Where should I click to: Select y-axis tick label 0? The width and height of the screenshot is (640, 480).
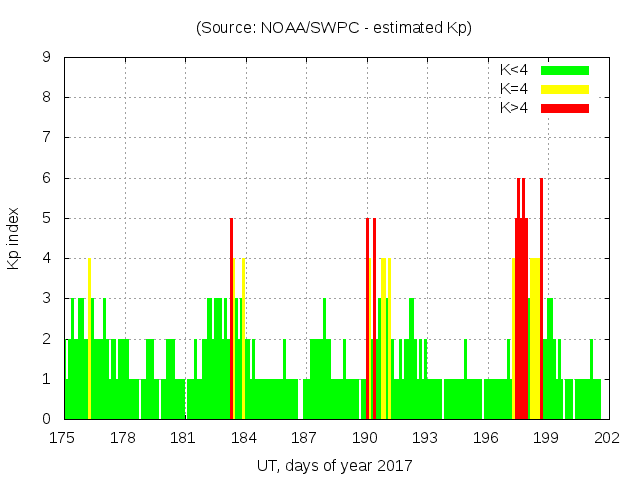47,419
